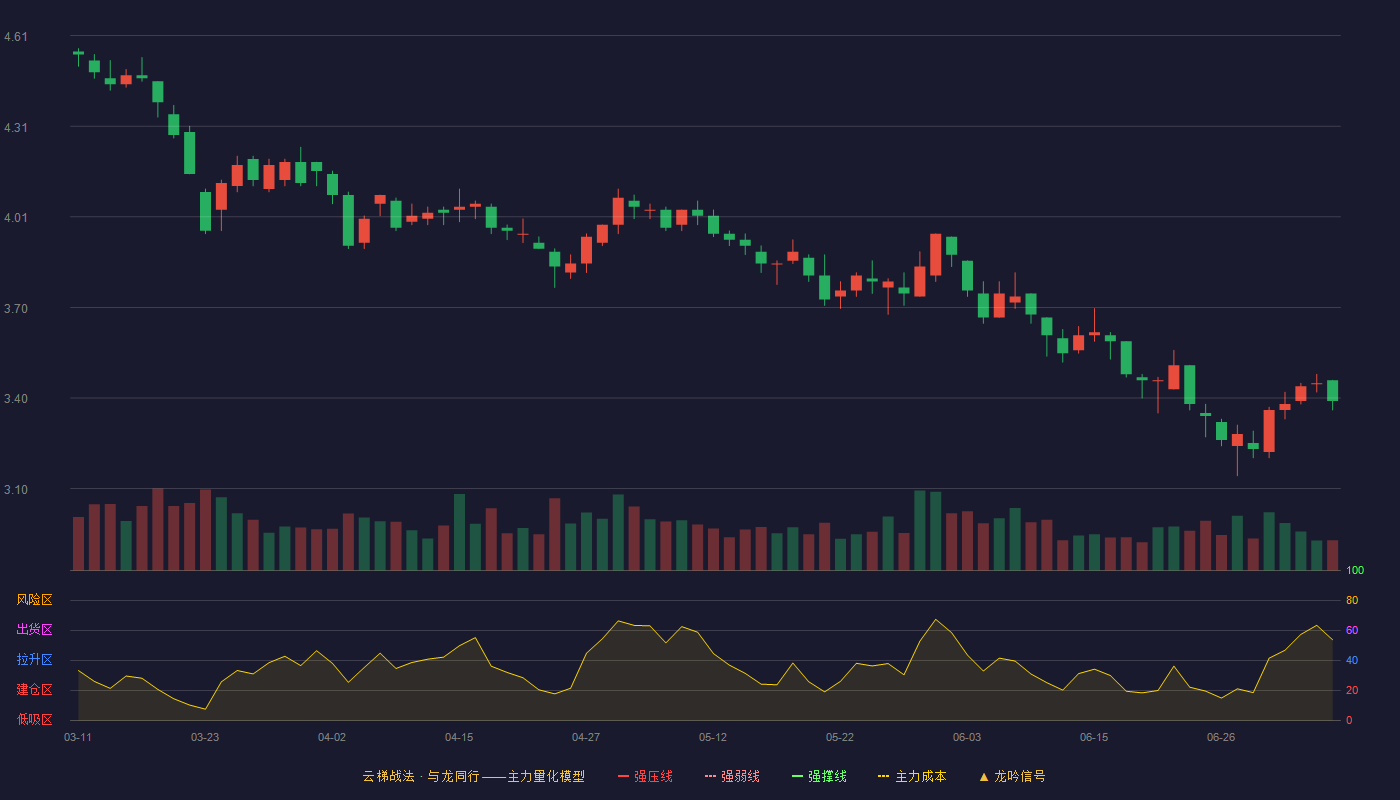
Task: Click the 100 indicator scale label
Action: (x=1355, y=571)
